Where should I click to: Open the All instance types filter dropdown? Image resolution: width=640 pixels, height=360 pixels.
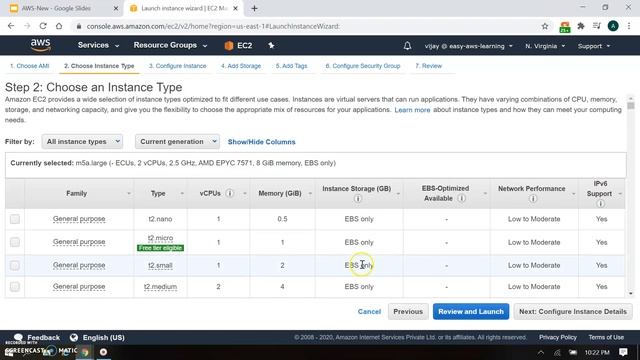point(82,142)
